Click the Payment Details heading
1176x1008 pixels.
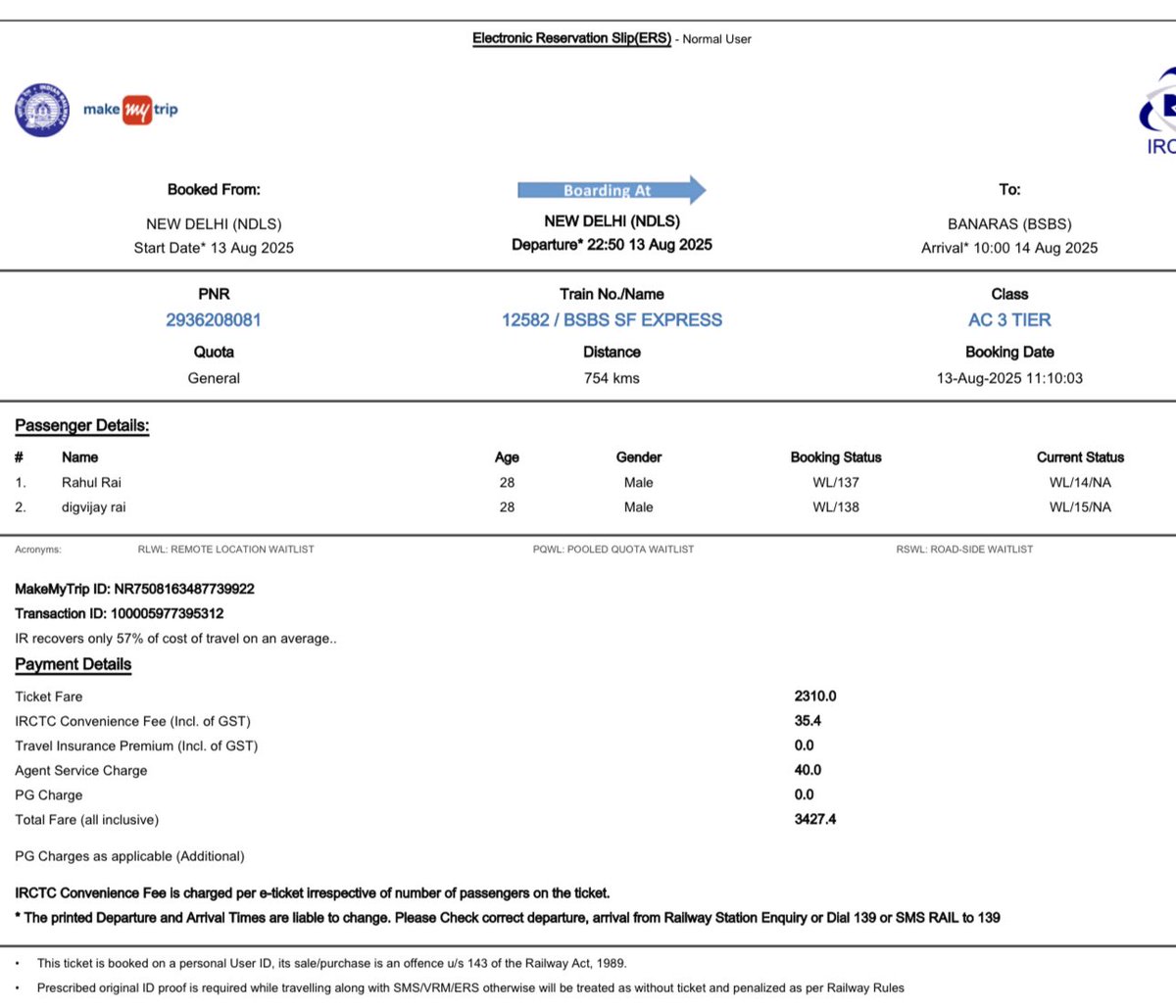73,664
